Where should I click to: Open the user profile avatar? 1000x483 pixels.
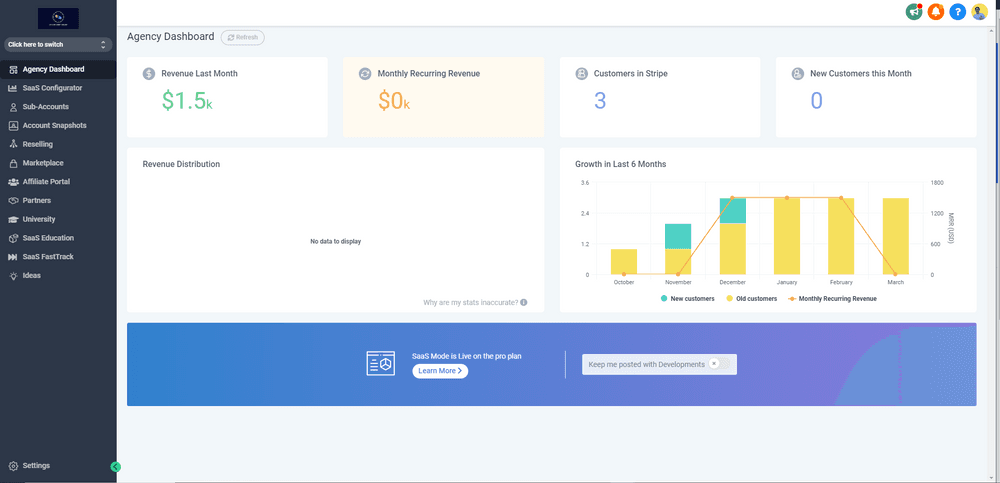[x=980, y=11]
